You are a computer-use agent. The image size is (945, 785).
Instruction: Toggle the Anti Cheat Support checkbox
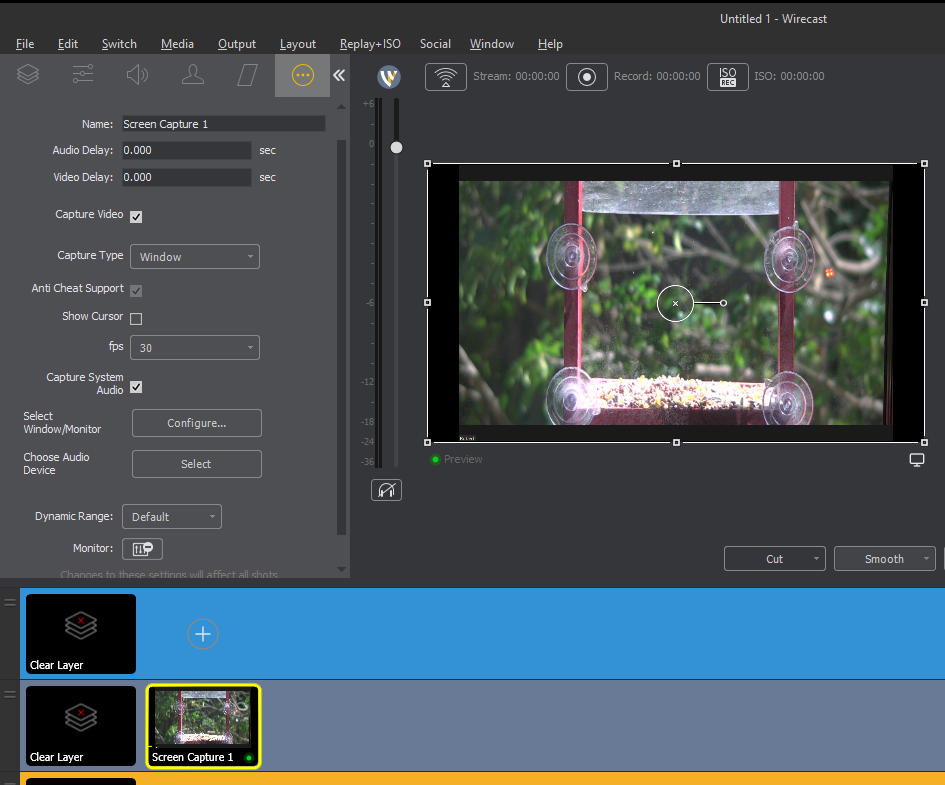coord(136,291)
